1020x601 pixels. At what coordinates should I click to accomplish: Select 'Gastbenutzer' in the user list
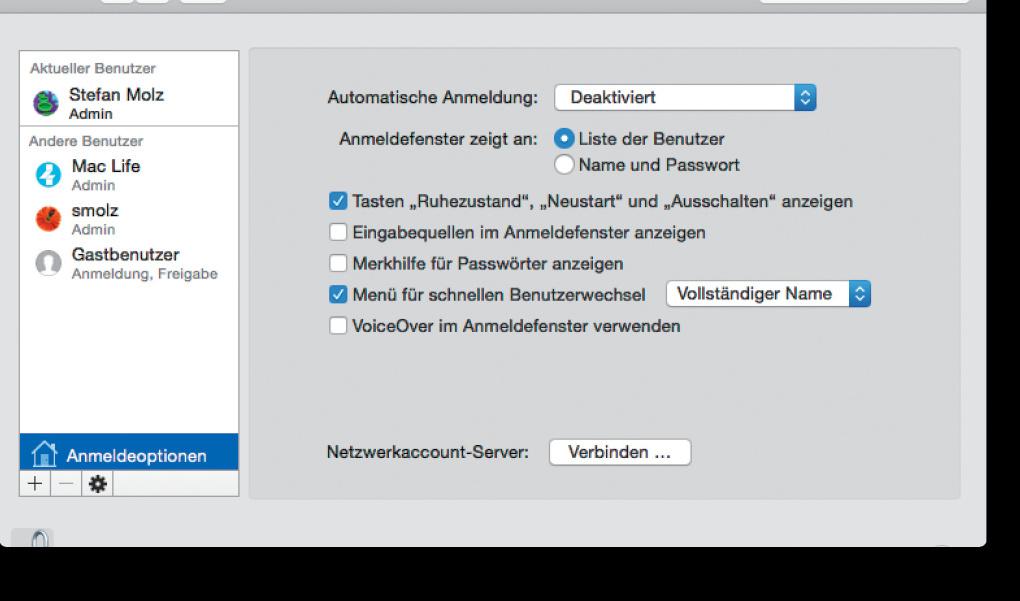(129, 263)
